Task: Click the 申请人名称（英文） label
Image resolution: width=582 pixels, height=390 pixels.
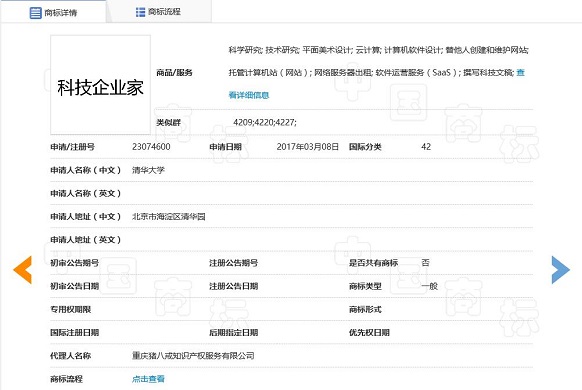Action: point(86,193)
